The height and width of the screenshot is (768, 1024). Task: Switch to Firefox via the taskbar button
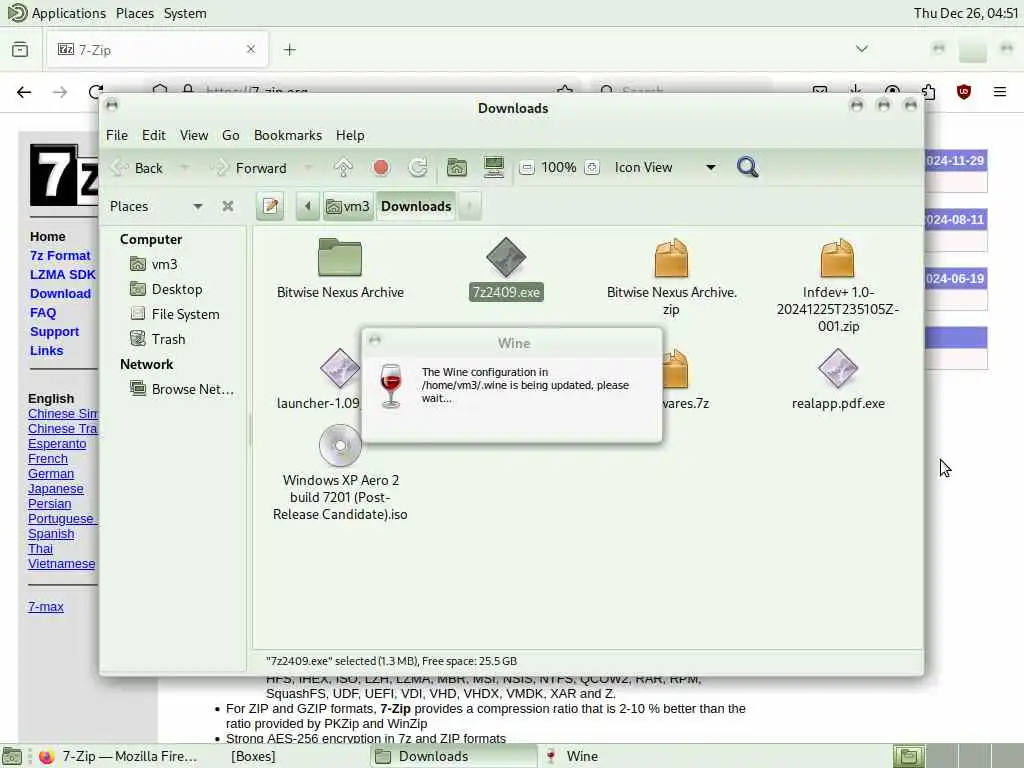(x=119, y=756)
